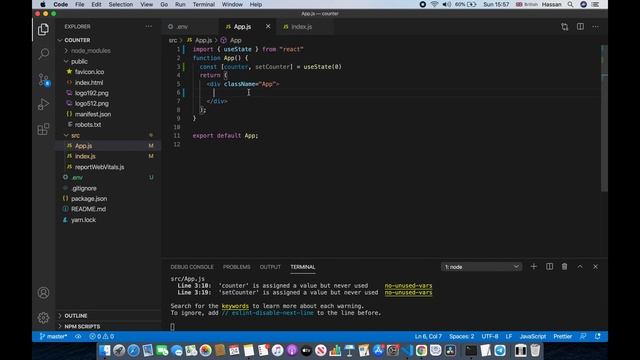Open reportWebVitals.js in explorer
Image resolution: width=640 pixels, height=360 pixels.
tap(99, 167)
